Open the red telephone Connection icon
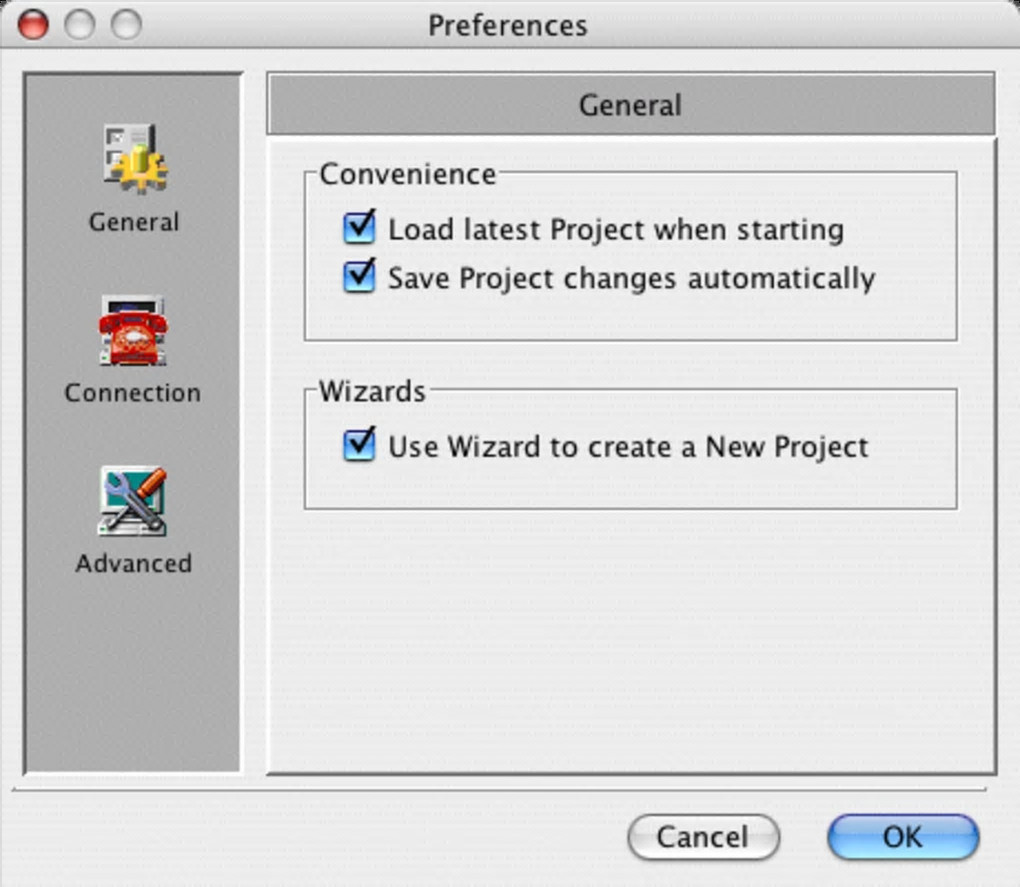The image size is (1020, 887). [132, 331]
